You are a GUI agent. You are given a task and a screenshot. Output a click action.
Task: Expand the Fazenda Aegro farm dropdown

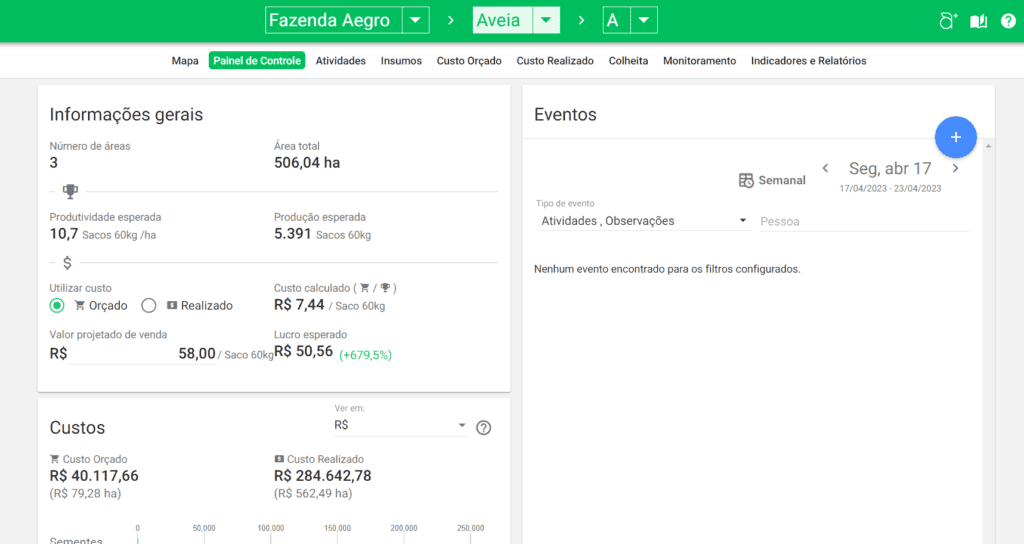(x=415, y=21)
